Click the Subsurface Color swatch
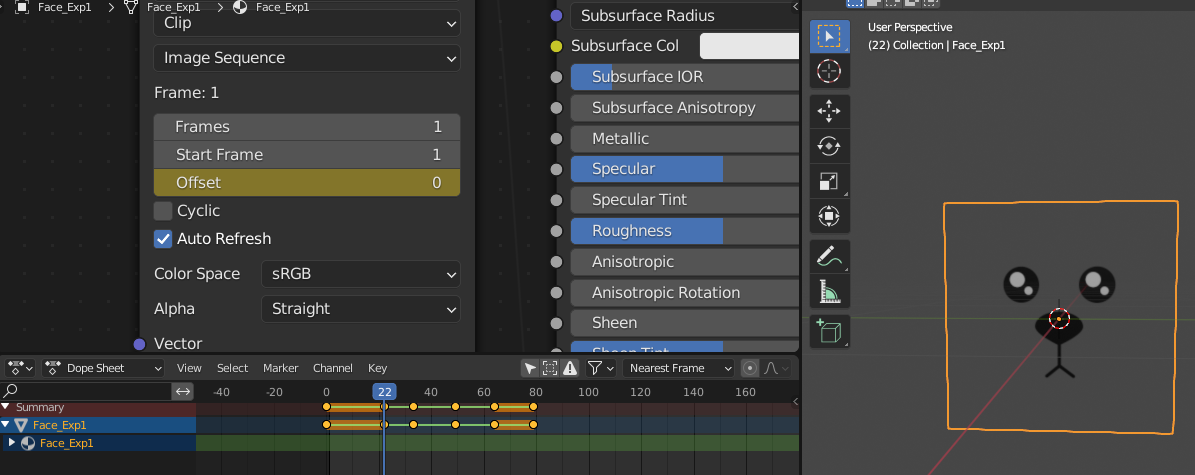Image resolution: width=1195 pixels, height=475 pixels. pos(749,47)
